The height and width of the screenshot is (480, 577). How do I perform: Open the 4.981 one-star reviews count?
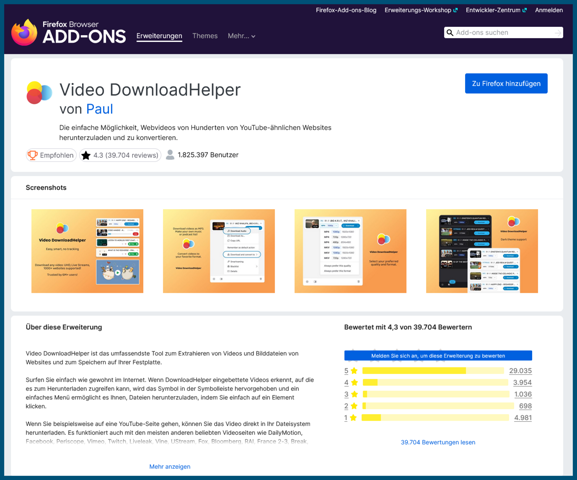point(523,417)
